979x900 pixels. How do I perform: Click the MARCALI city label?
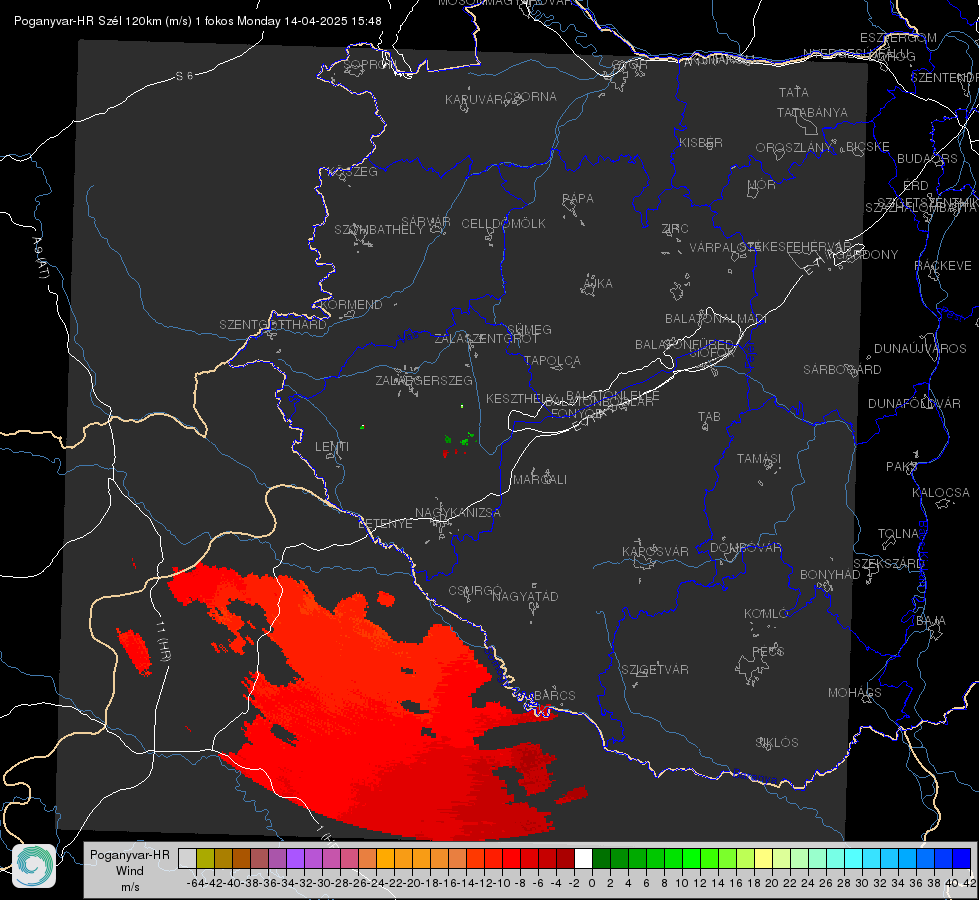point(540,480)
